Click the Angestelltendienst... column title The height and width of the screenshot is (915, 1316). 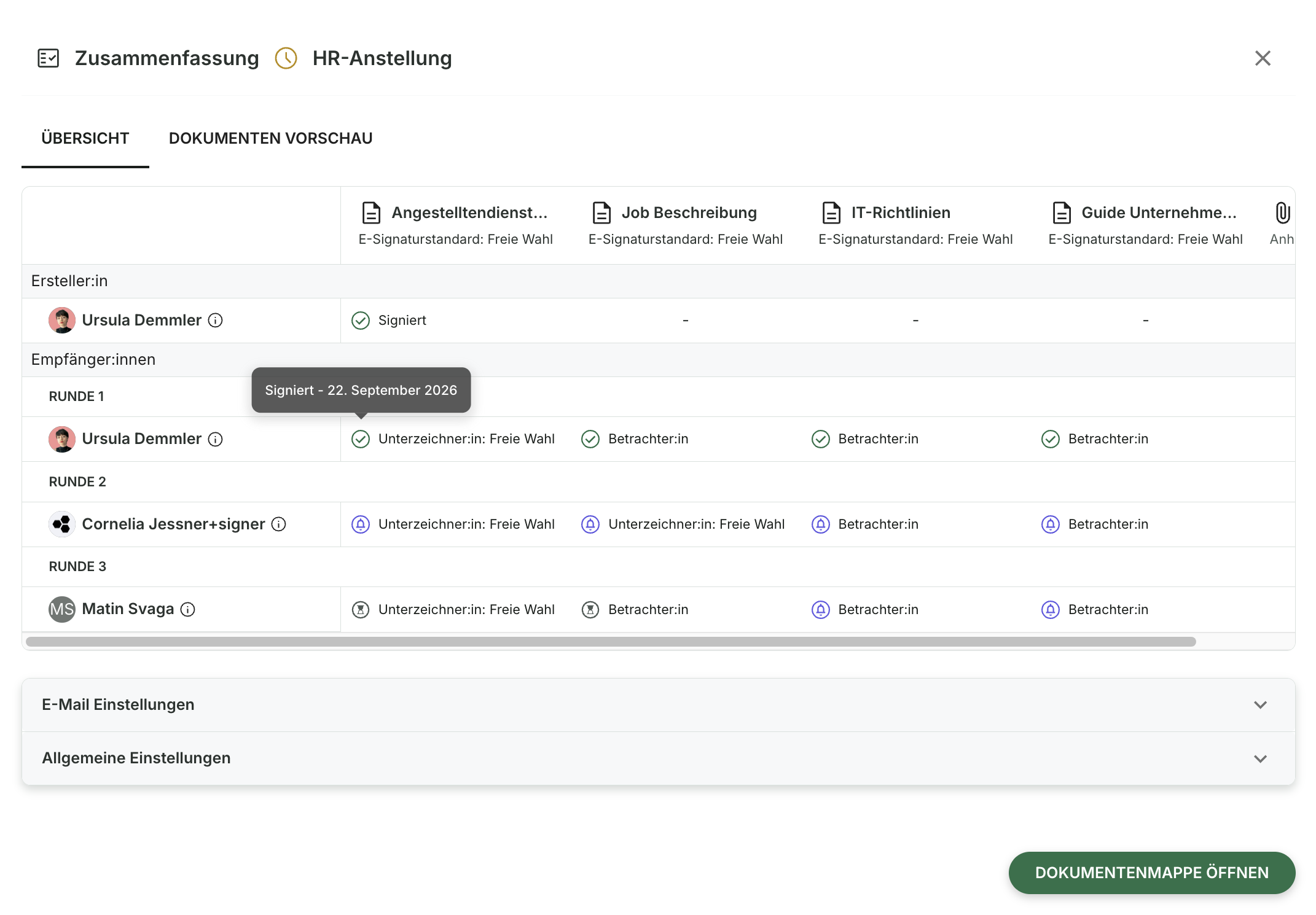pyautogui.click(x=469, y=212)
